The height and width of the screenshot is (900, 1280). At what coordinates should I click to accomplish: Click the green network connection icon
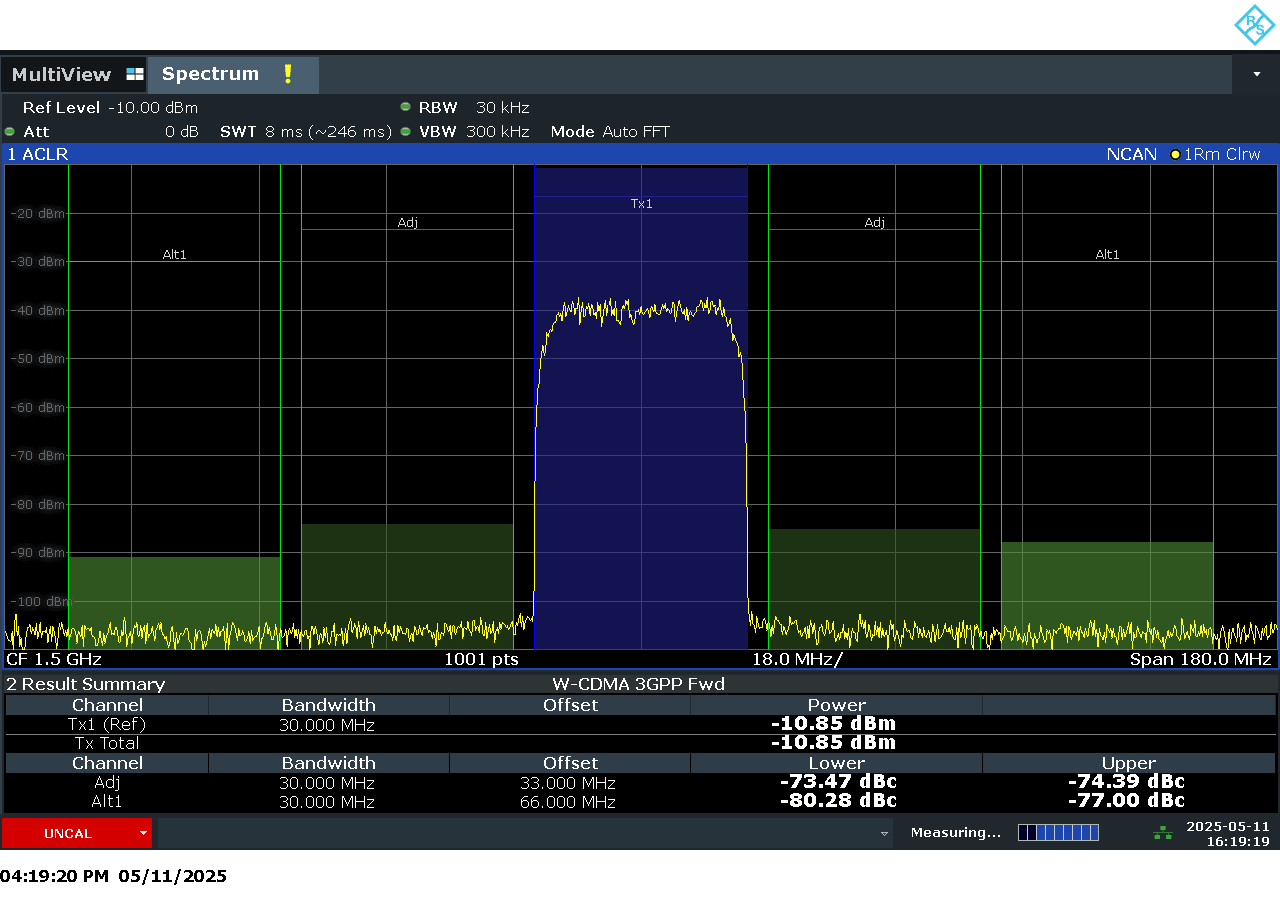(1162, 832)
